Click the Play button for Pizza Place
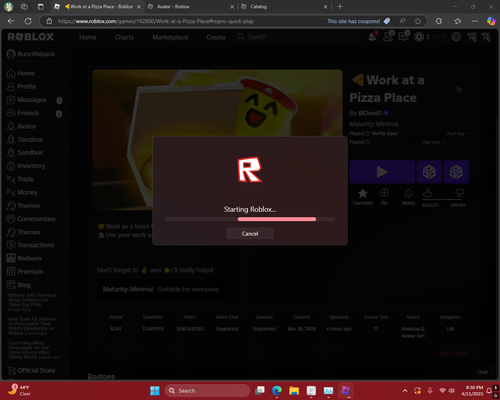 382,172
